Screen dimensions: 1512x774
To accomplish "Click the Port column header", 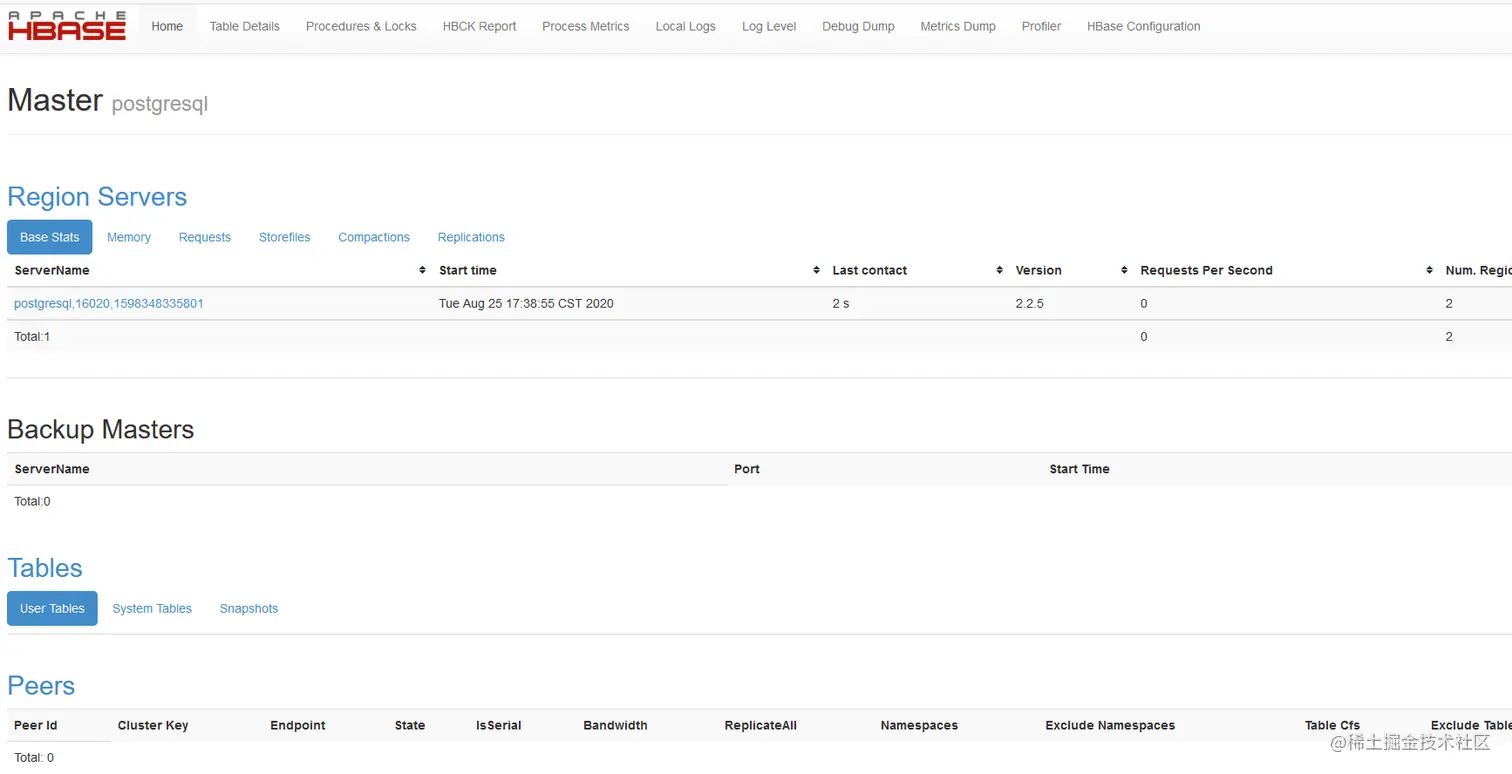I will [747, 469].
